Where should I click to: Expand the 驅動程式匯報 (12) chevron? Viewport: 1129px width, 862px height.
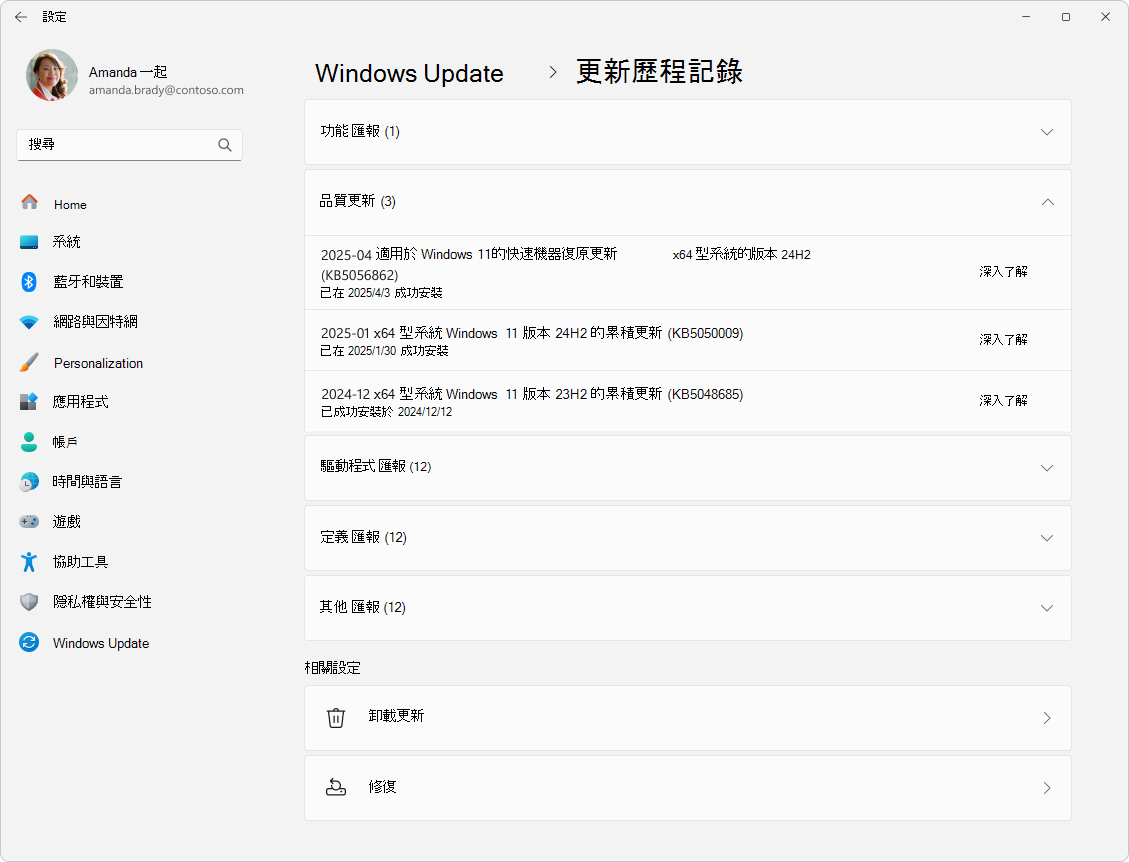point(1047,468)
